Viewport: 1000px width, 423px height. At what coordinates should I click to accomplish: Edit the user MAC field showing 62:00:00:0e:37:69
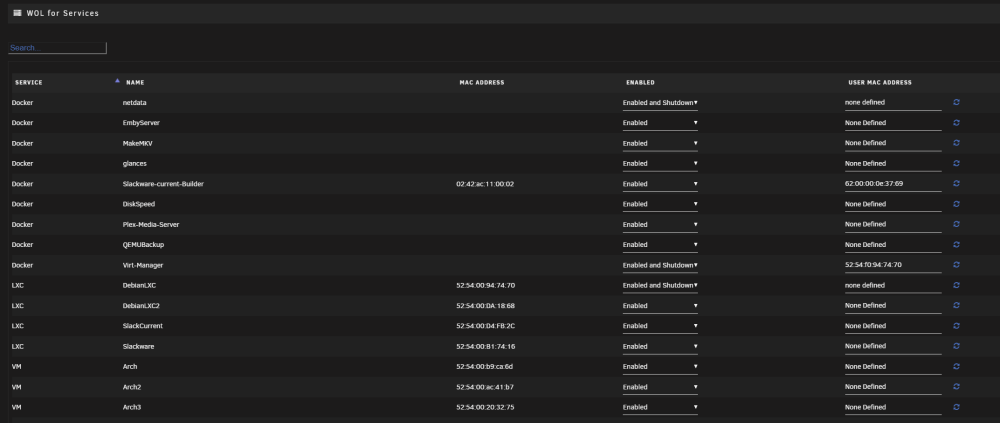coord(893,184)
